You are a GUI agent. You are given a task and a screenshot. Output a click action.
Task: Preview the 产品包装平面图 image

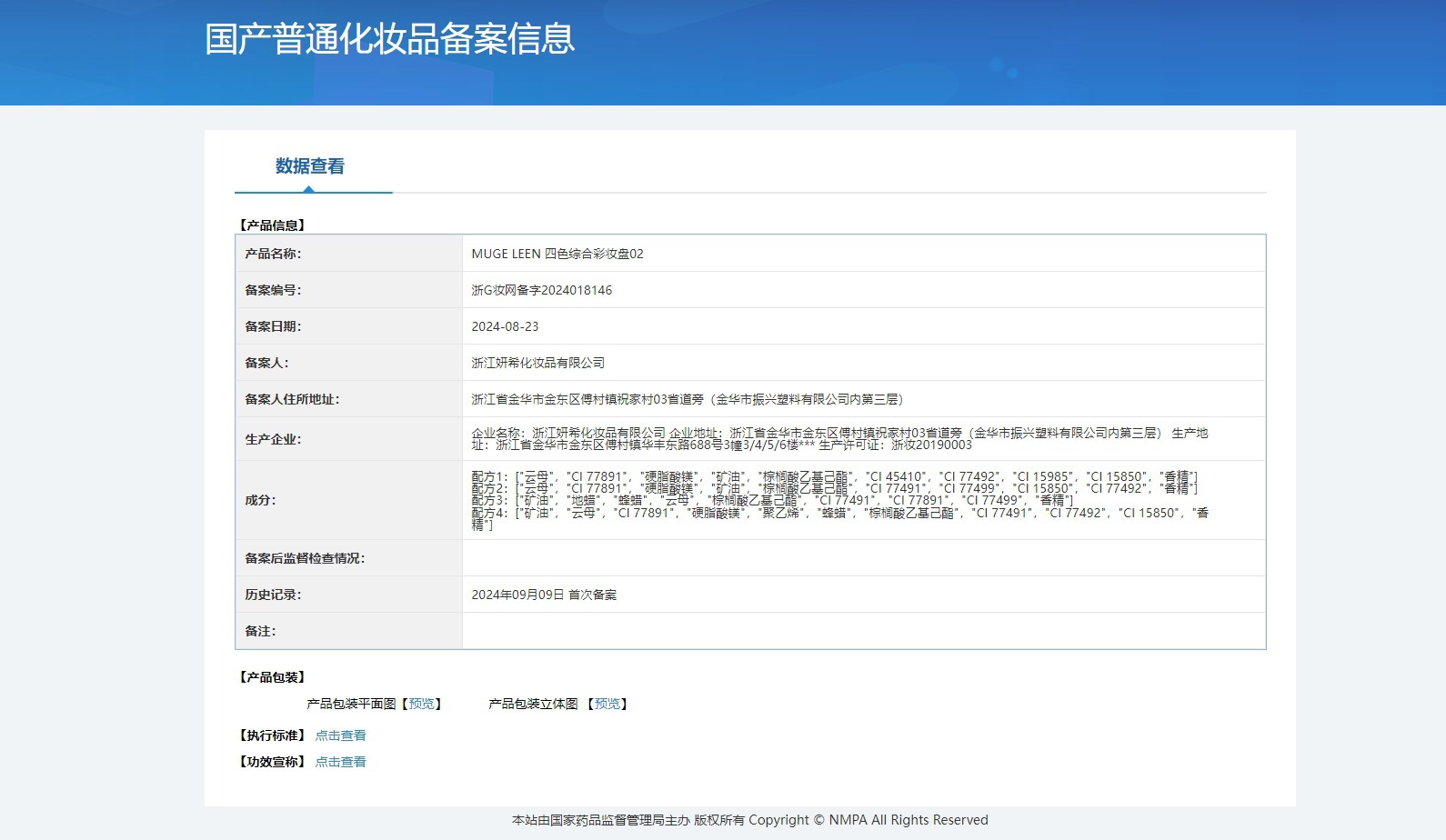422,704
